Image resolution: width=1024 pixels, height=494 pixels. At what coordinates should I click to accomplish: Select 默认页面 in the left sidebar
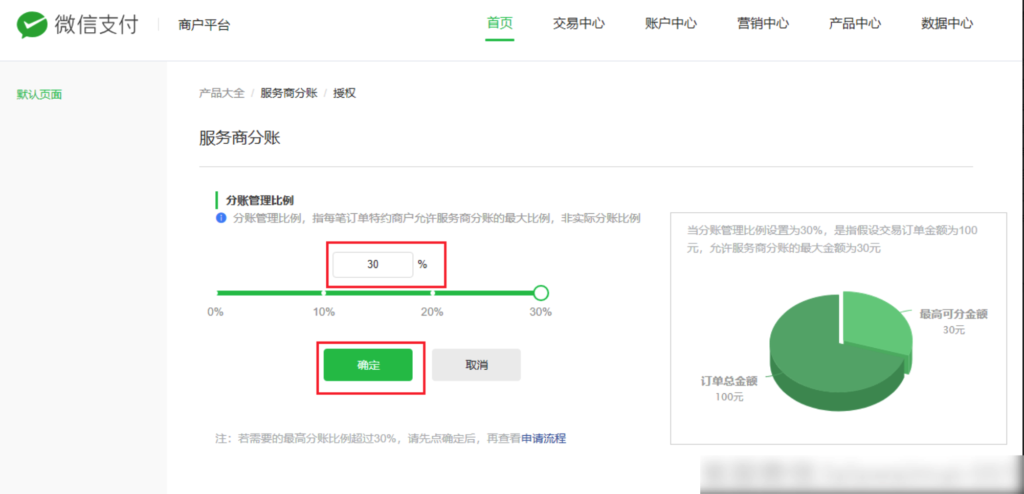click(39, 95)
